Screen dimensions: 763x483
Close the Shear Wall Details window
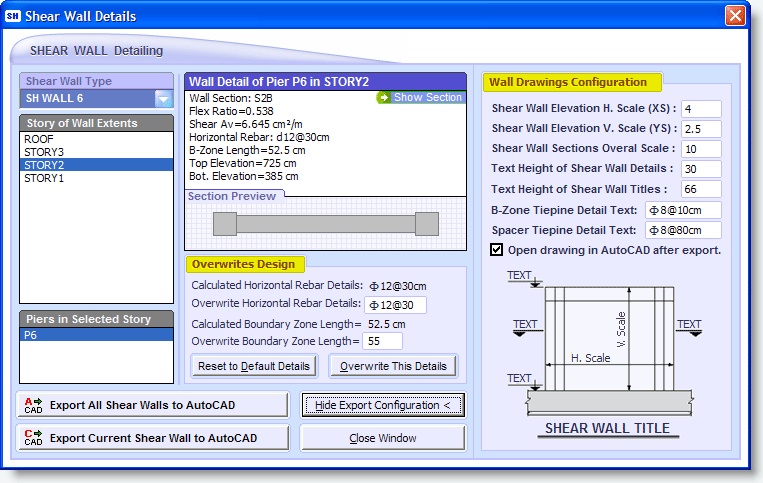point(735,16)
